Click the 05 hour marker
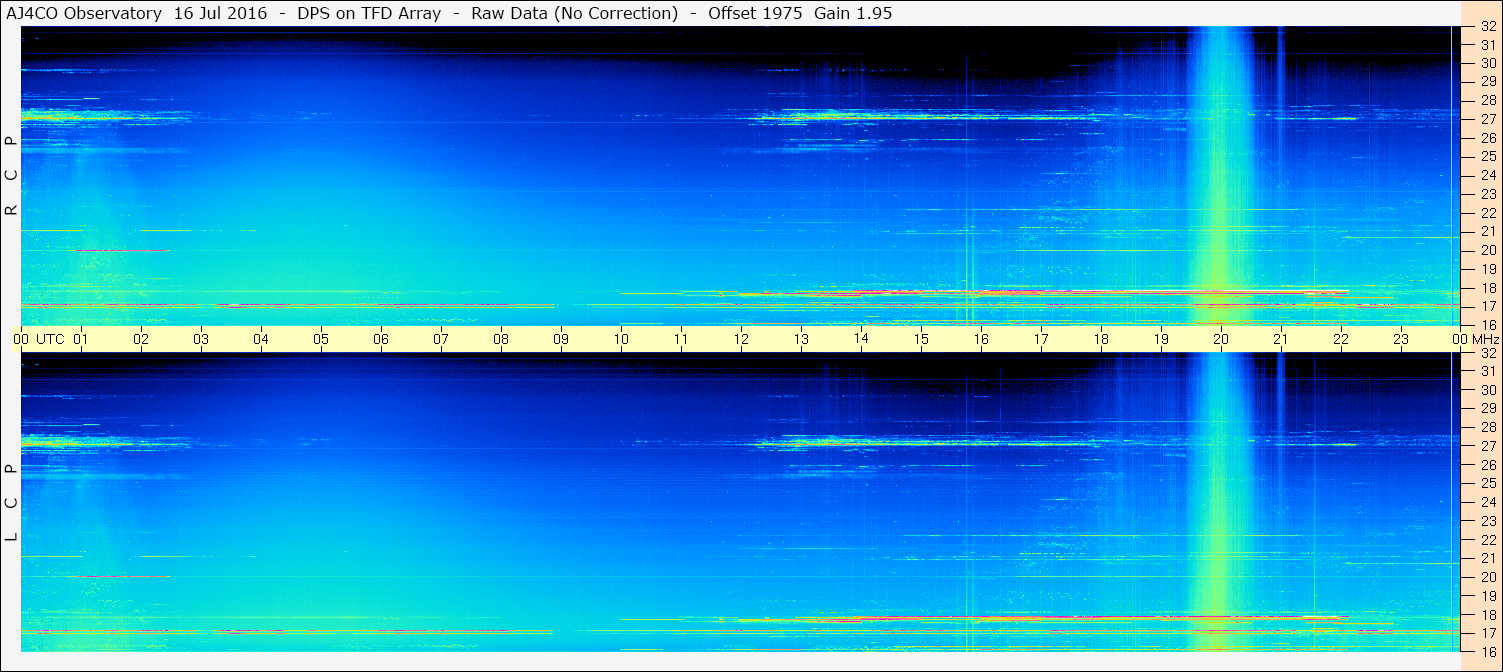 (321, 339)
